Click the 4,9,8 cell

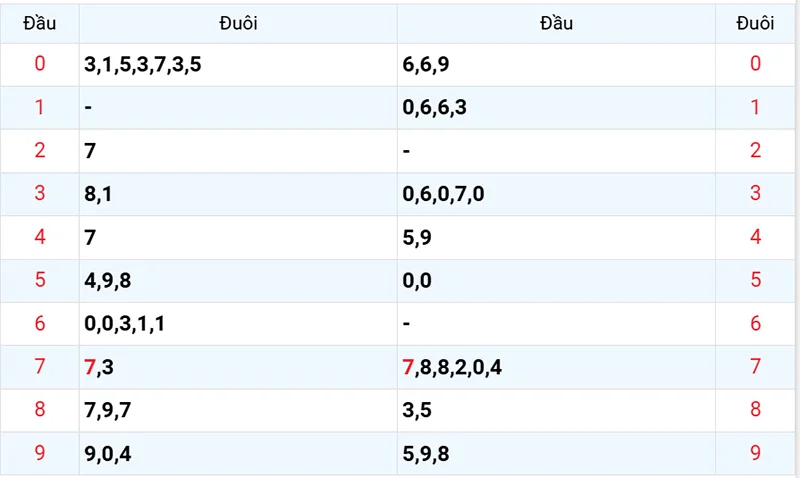108,281
